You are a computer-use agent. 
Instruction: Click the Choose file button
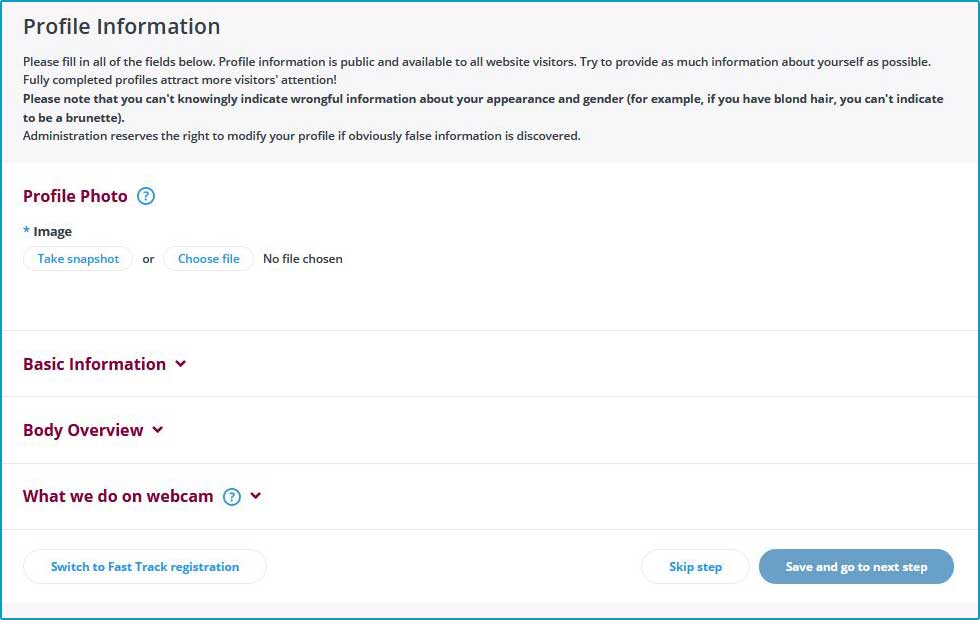[x=208, y=259]
